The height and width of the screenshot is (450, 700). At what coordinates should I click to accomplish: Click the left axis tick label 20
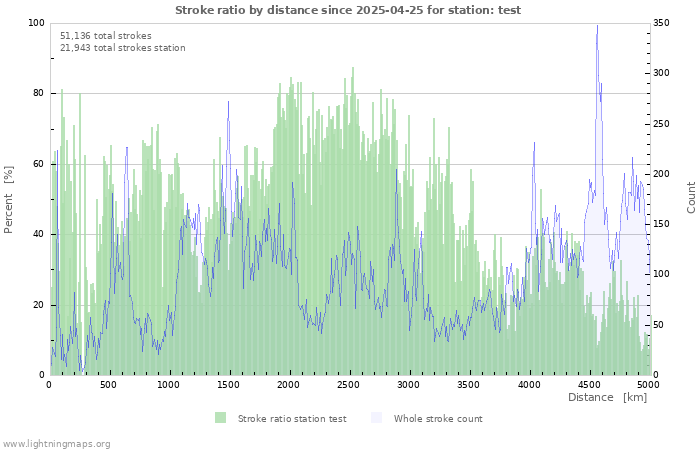coord(39,305)
